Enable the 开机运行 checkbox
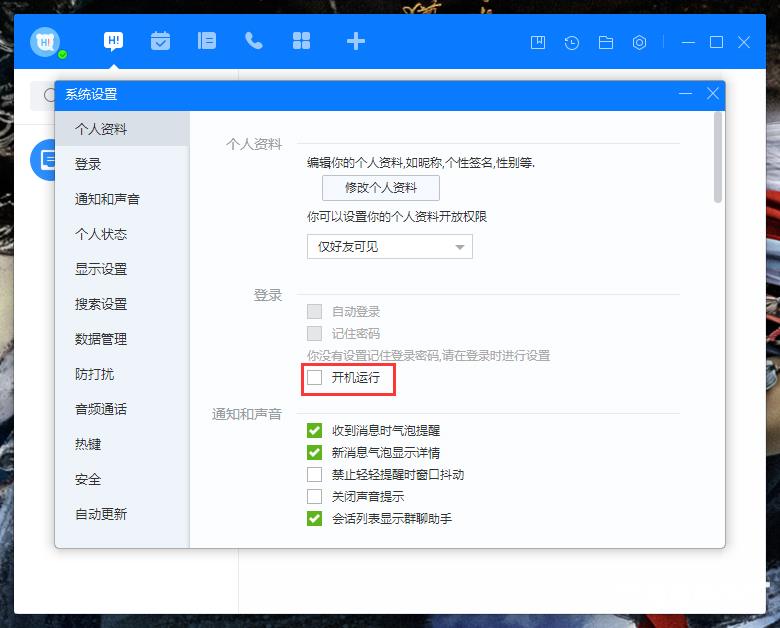The height and width of the screenshot is (628, 780). coord(314,377)
